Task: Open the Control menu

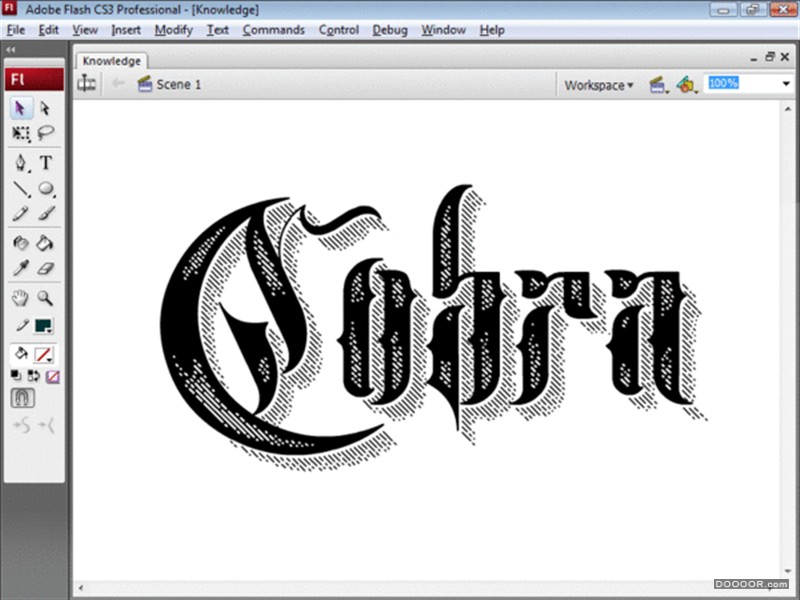Action: 338,30
